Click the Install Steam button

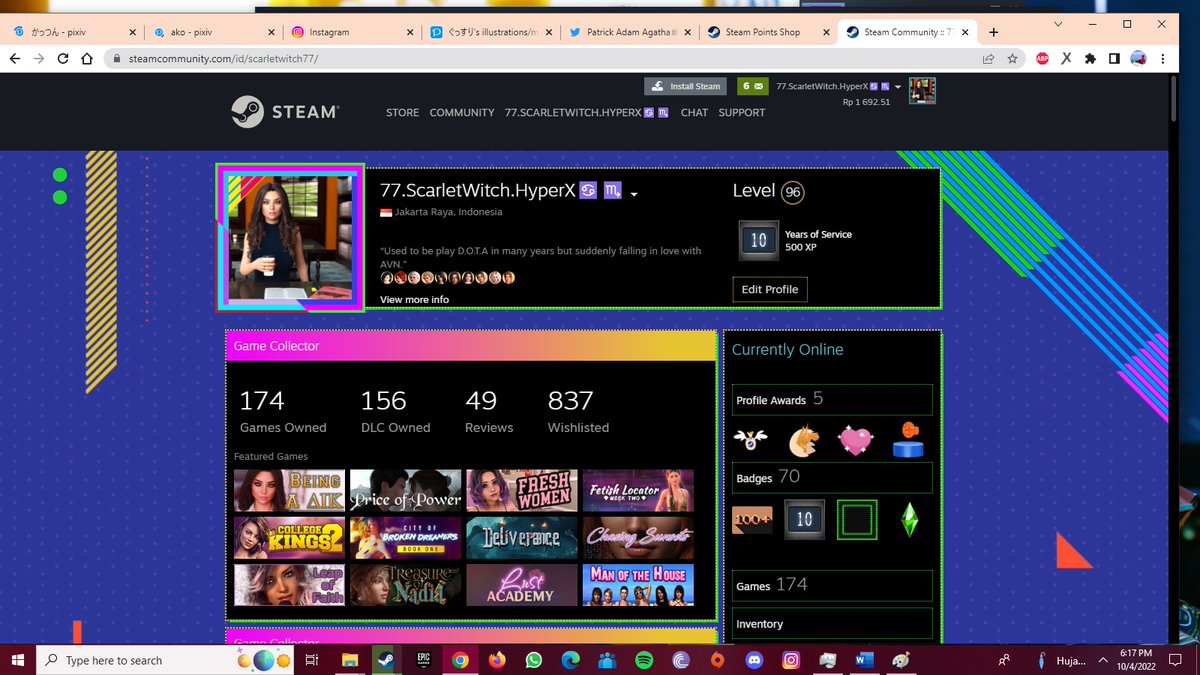686,86
